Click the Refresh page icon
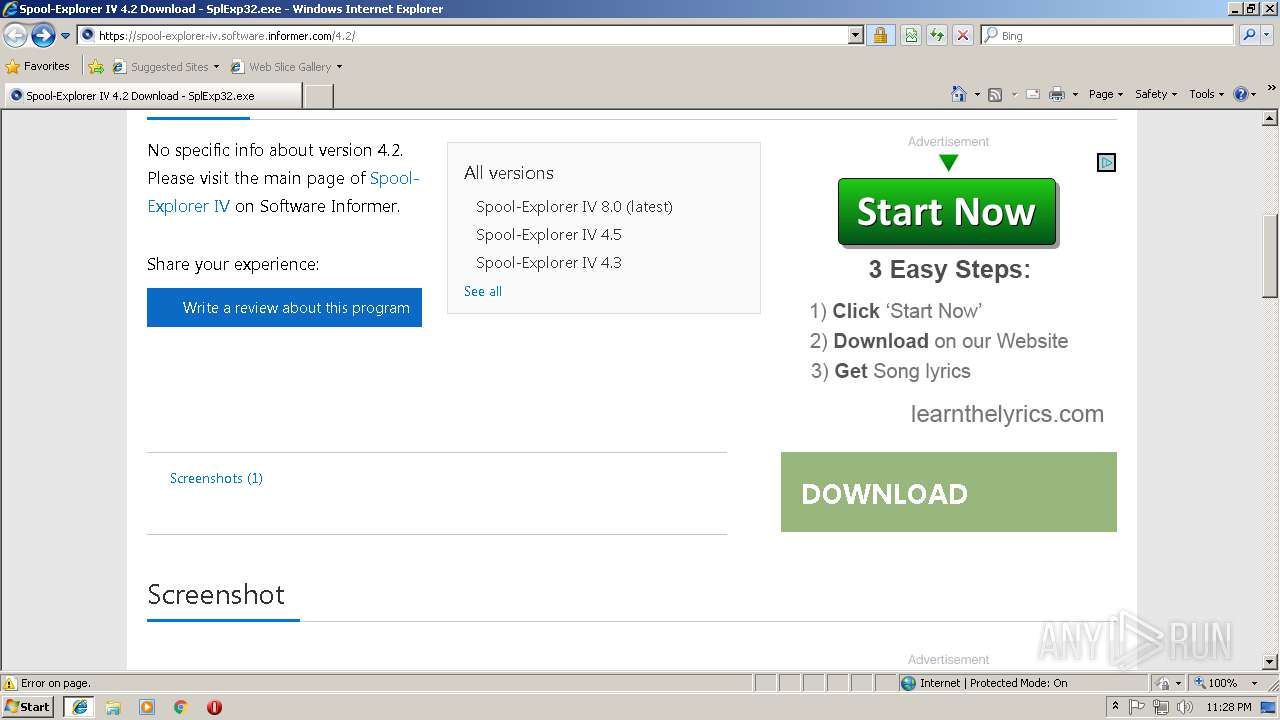 [x=937, y=35]
